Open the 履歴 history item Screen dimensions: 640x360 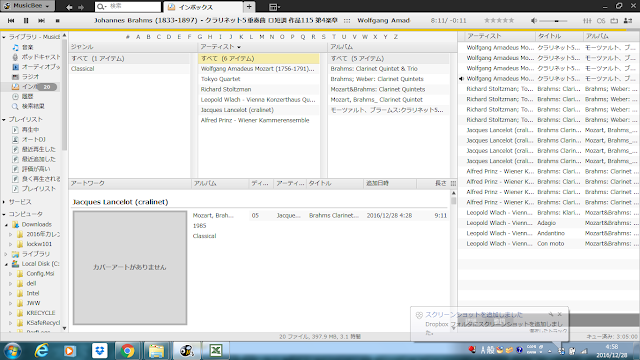[x=27, y=97]
